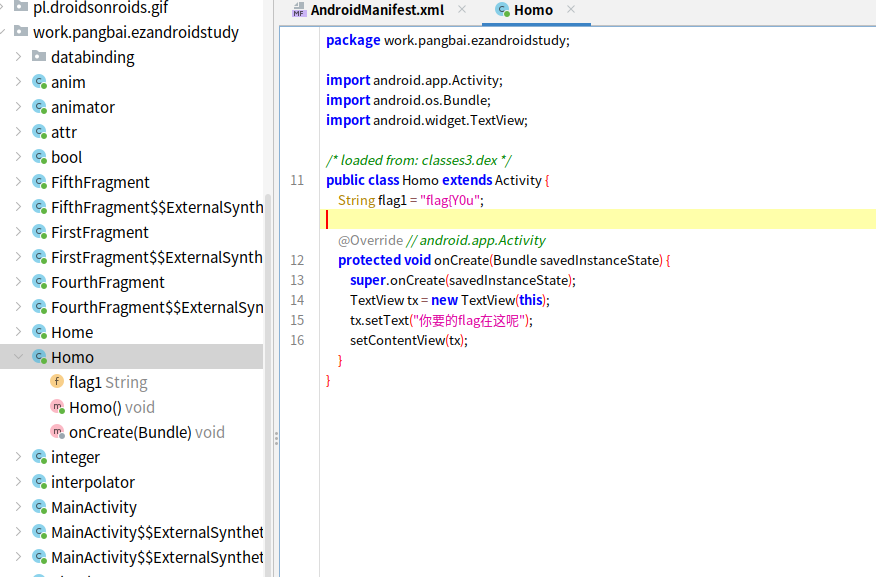Close the Homo editor tab
The height and width of the screenshot is (577, 876).
[x=570, y=10]
